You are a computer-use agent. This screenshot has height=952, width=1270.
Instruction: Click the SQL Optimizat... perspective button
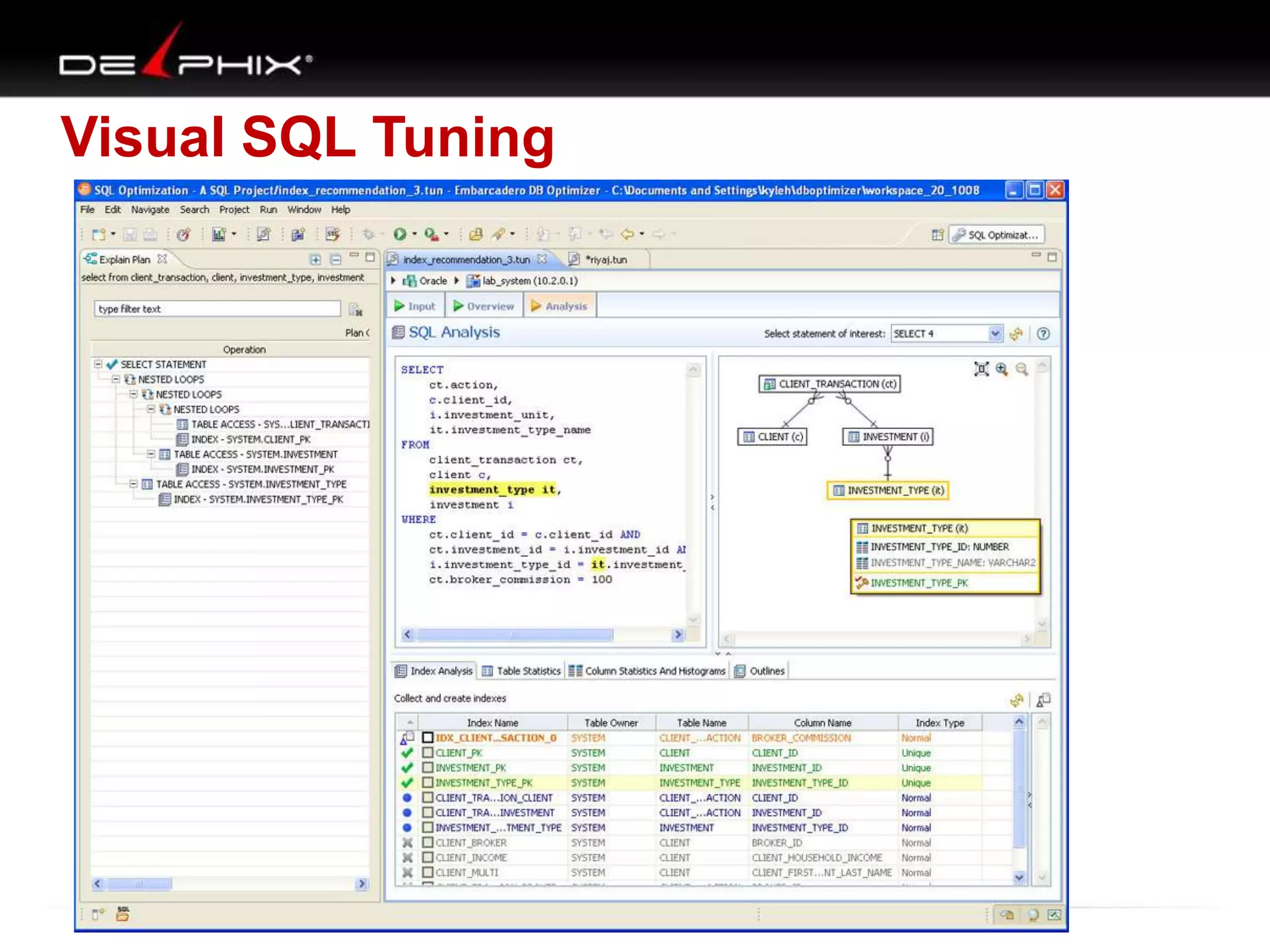pos(997,235)
